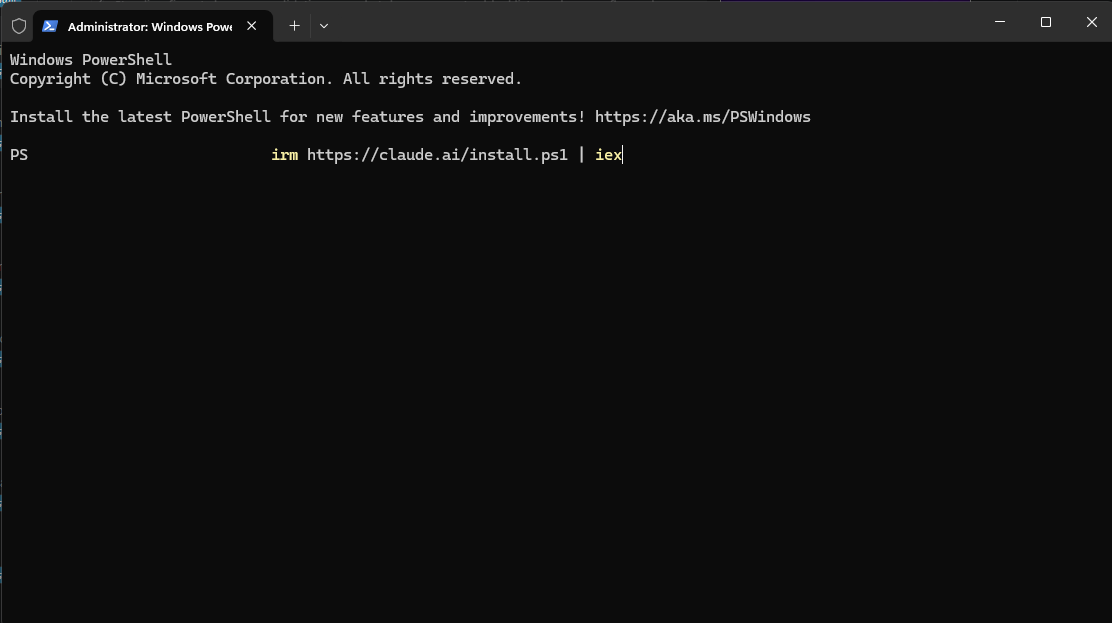This screenshot has height=623, width=1112.
Task: Click the Copyright Microsoft Corporation line
Action: 266,79
